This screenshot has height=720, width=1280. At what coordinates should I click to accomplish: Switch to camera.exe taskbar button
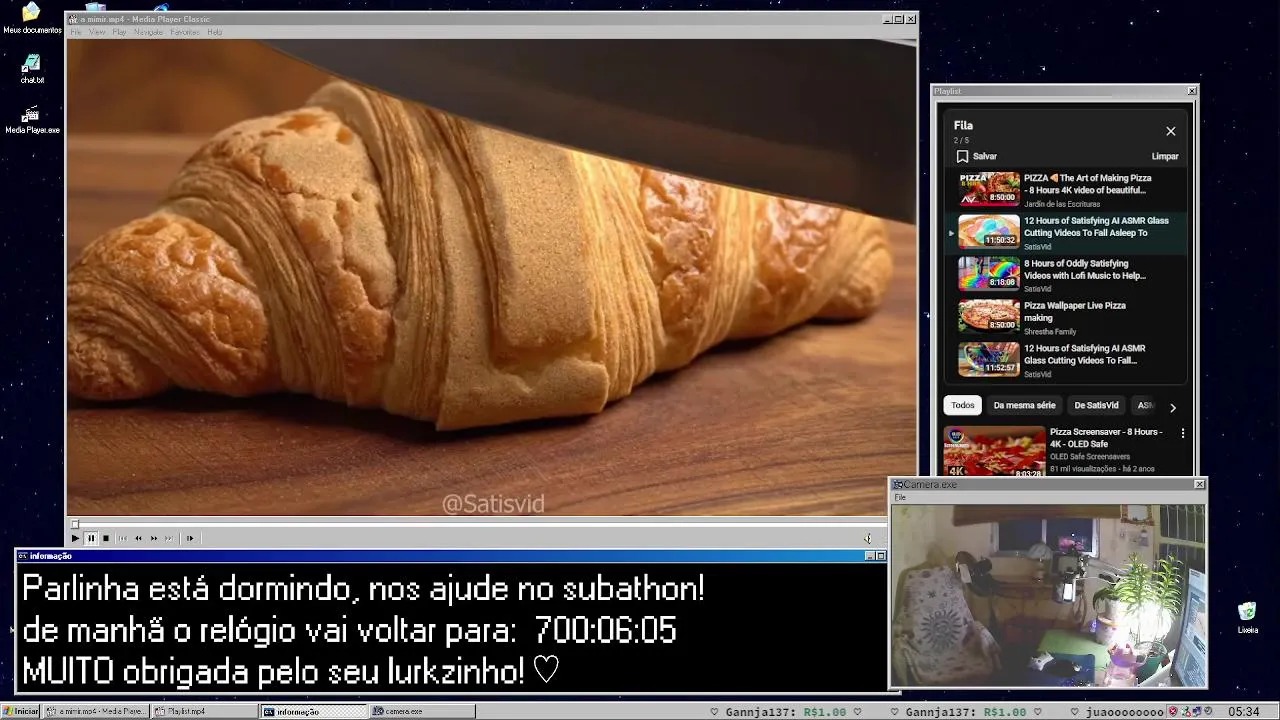coord(423,711)
